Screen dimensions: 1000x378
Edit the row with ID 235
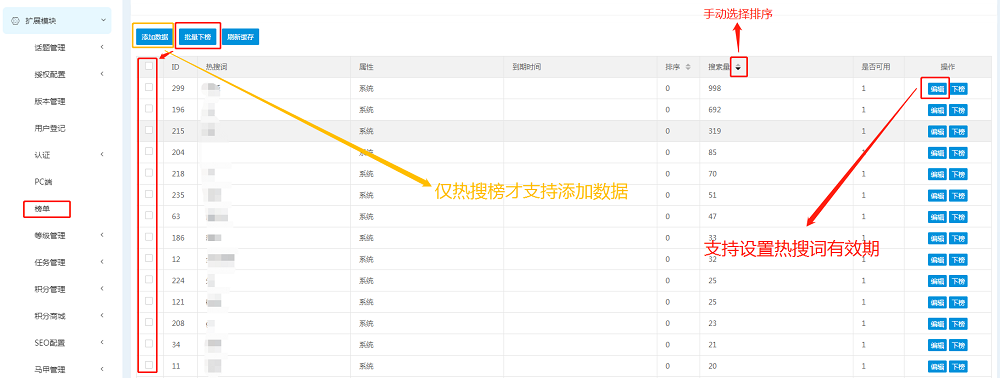pos(937,196)
